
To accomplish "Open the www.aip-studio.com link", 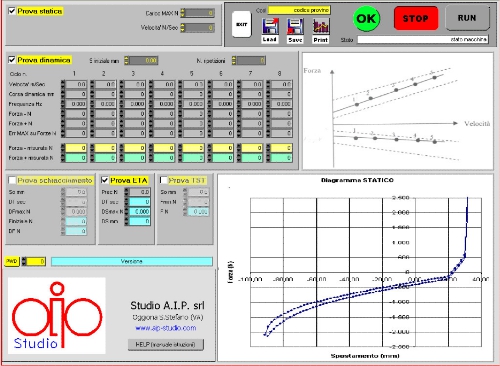I will [166, 328].
